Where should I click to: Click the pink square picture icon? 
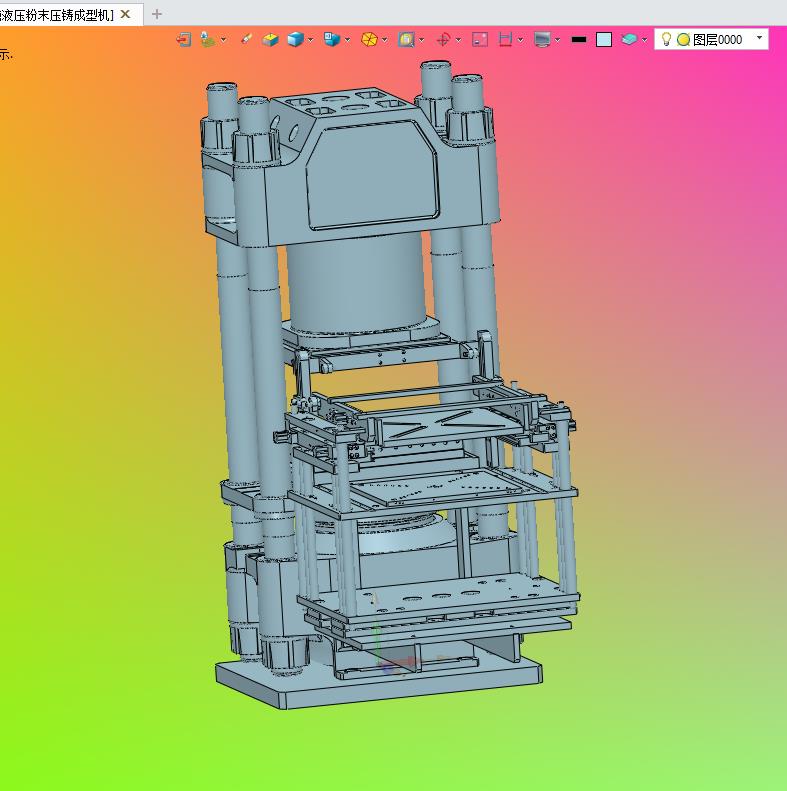coord(480,39)
